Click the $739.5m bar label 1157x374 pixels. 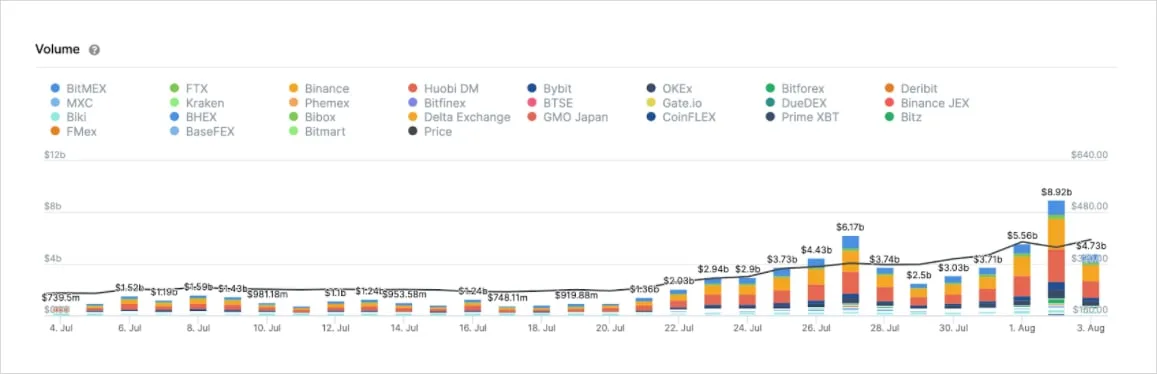pos(61,297)
